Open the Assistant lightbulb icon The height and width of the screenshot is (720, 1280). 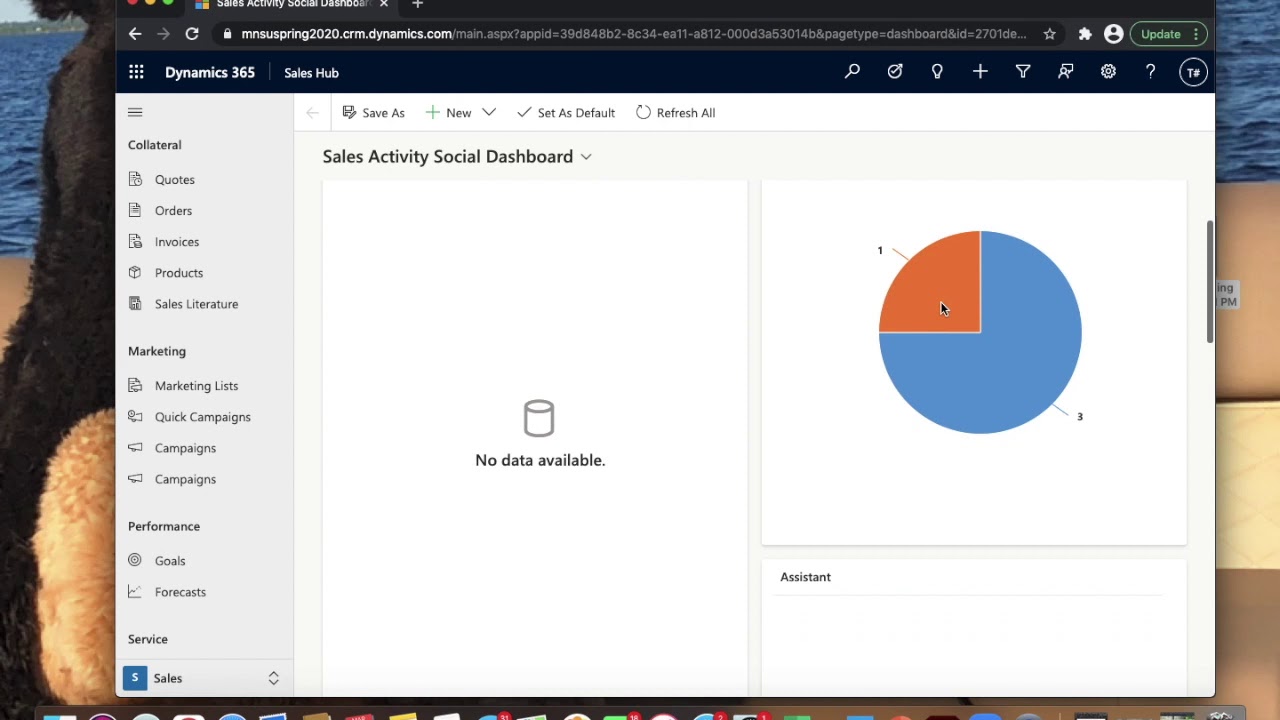(x=937, y=72)
